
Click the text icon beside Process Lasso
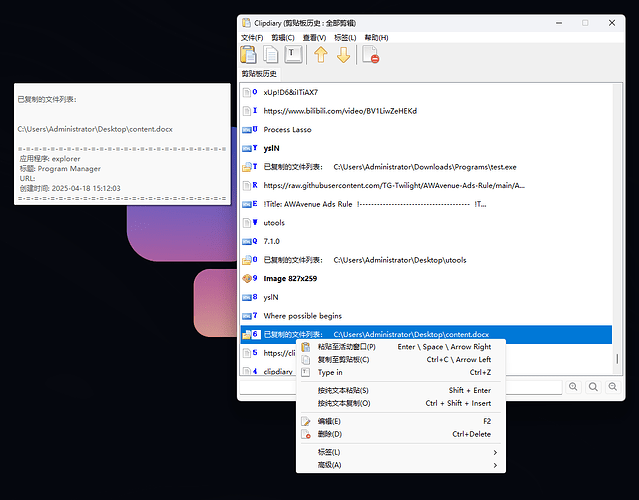click(x=247, y=130)
